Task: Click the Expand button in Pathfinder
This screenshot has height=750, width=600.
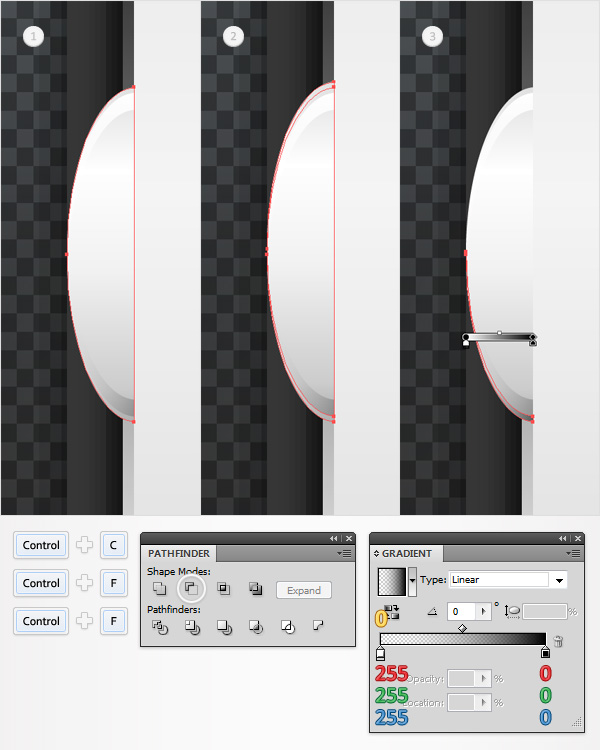Action: coord(304,590)
